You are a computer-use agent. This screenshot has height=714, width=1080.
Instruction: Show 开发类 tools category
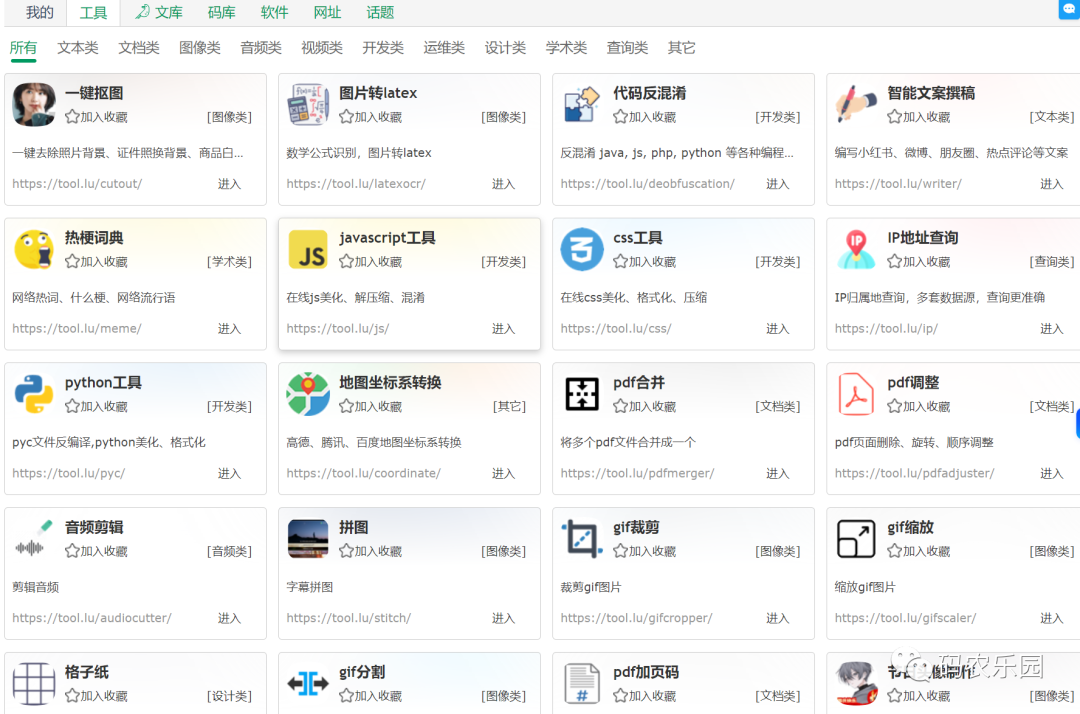click(x=383, y=48)
